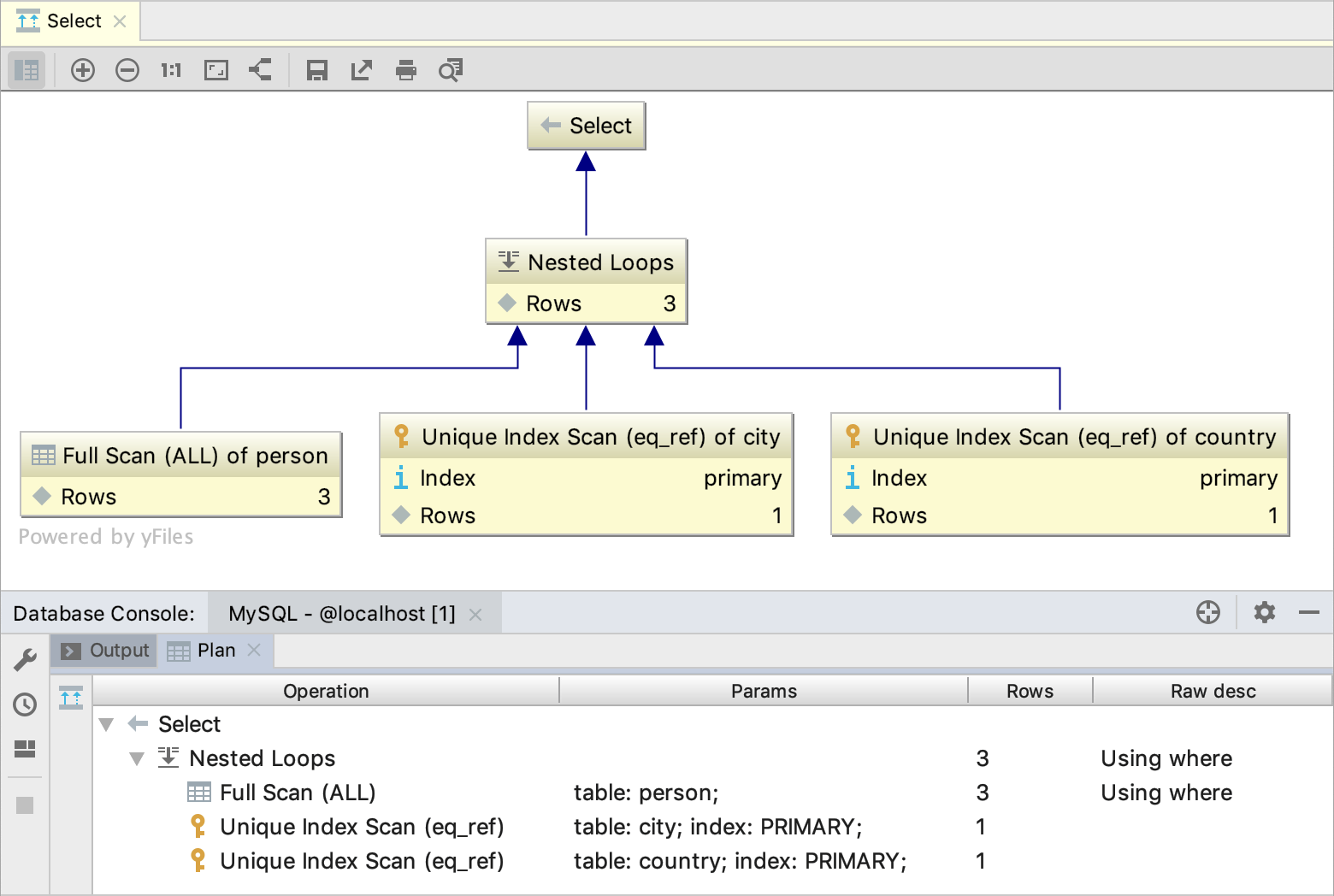This screenshot has width=1334, height=896.
Task: Collapse the Select tree row
Action: [x=106, y=725]
